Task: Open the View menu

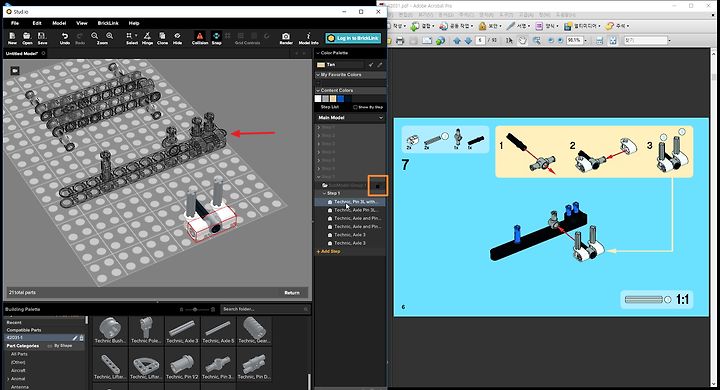Action: (82, 23)
